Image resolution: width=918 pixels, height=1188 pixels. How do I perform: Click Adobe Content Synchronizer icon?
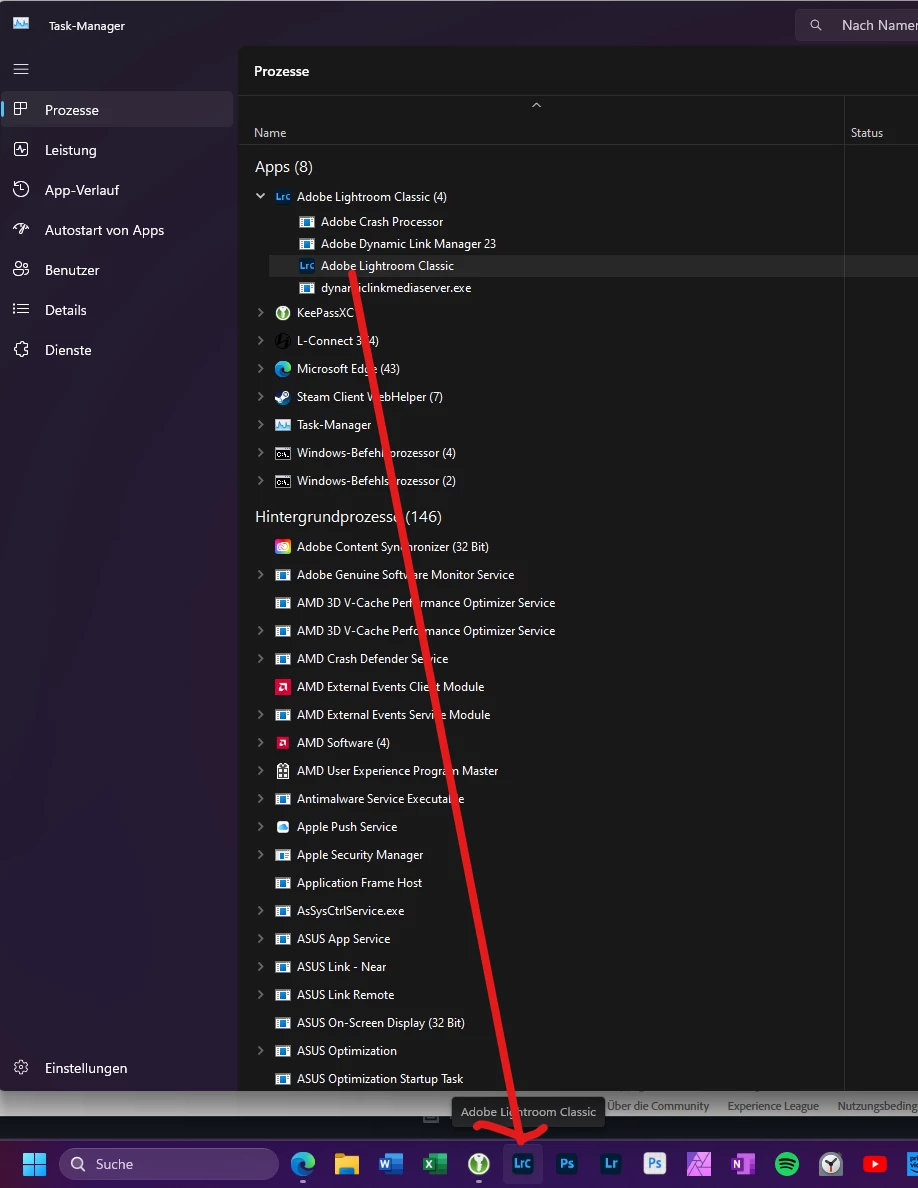click(283, 547)
